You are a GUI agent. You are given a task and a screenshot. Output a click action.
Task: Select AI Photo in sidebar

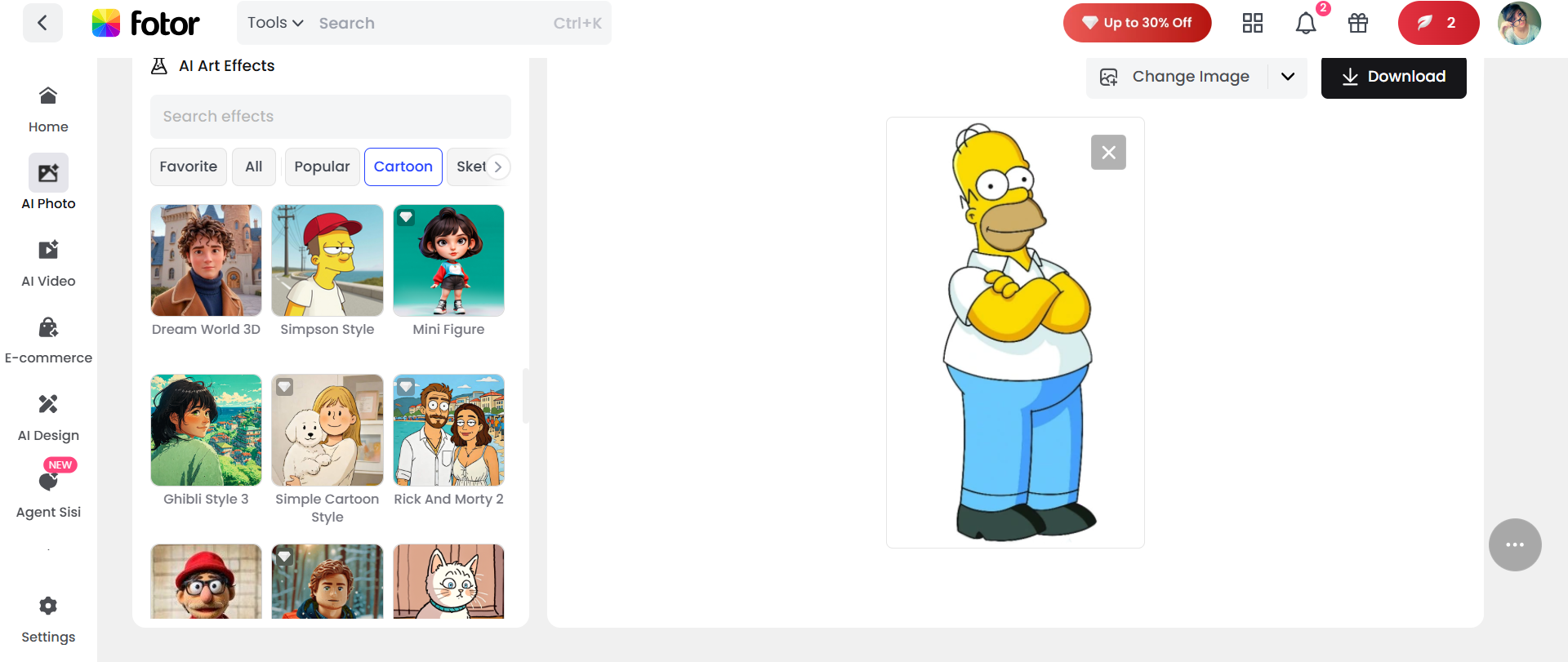(x=48, y=183)
